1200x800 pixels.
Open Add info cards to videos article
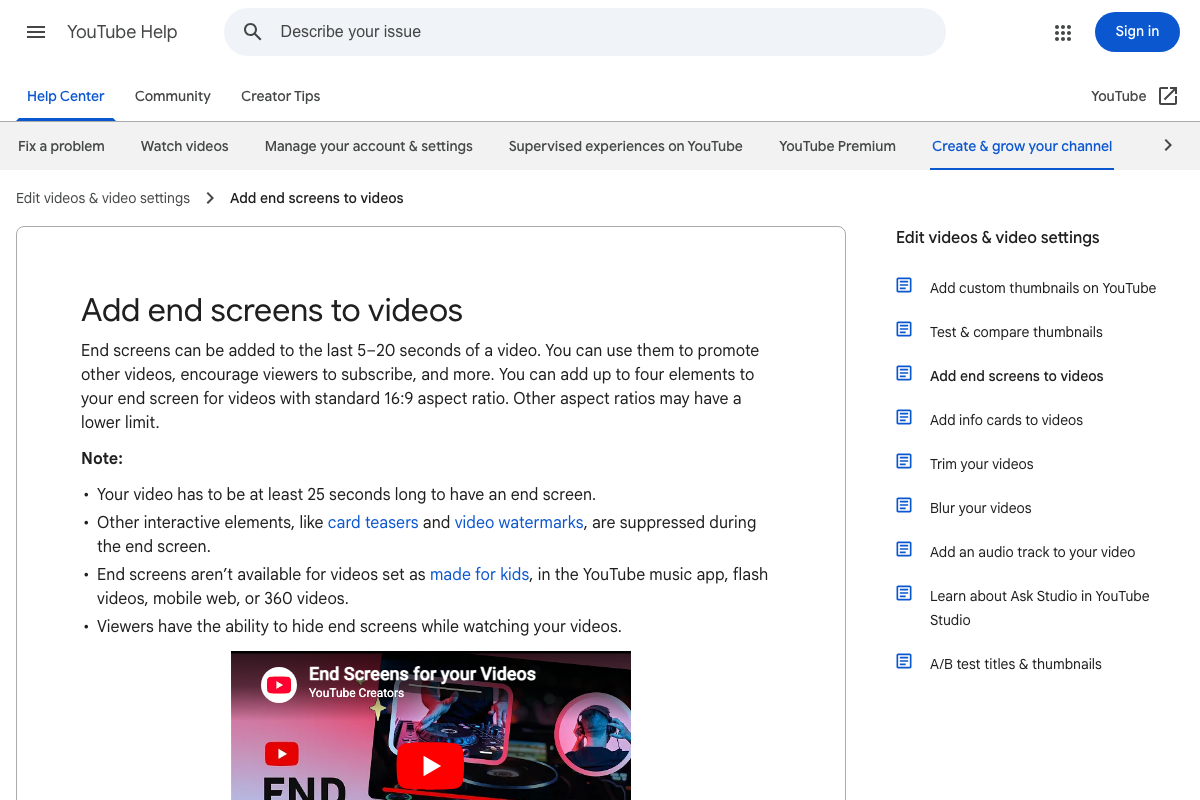(x=1006, y=420)
